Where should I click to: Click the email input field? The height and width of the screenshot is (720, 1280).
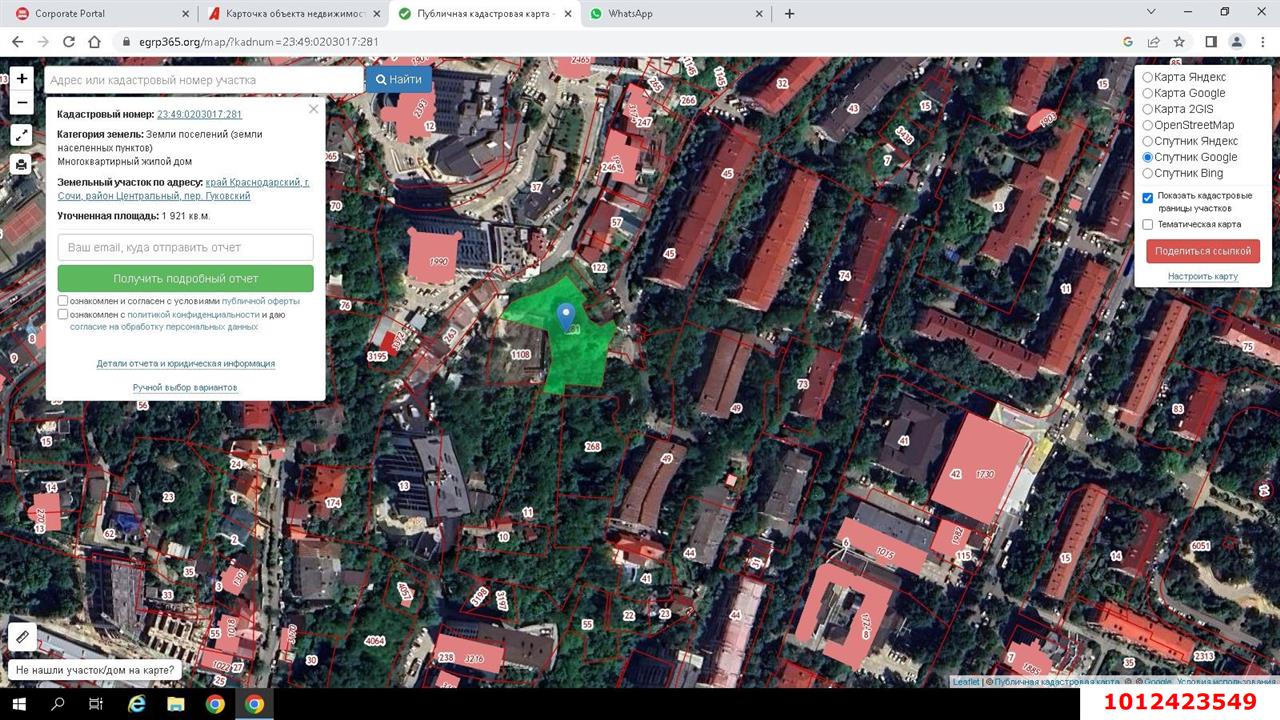pos(185,247)
